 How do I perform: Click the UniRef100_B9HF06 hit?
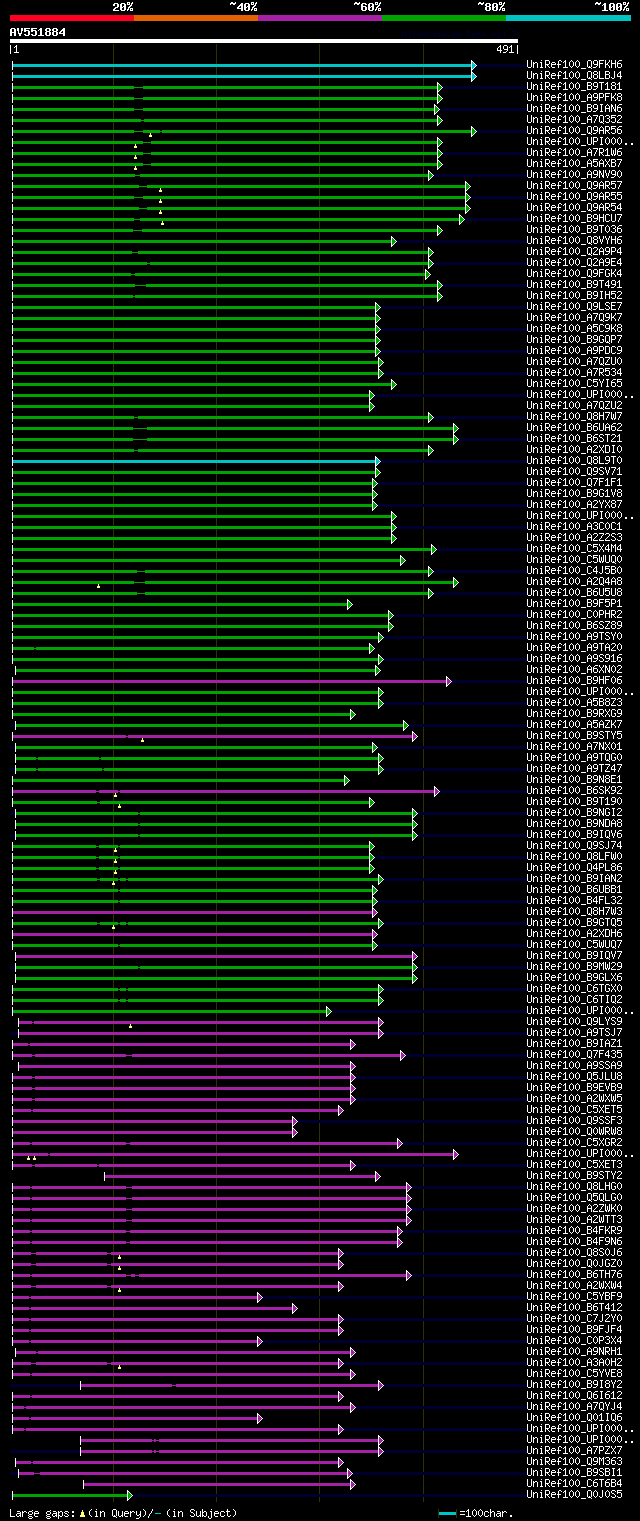coord(574,680)
